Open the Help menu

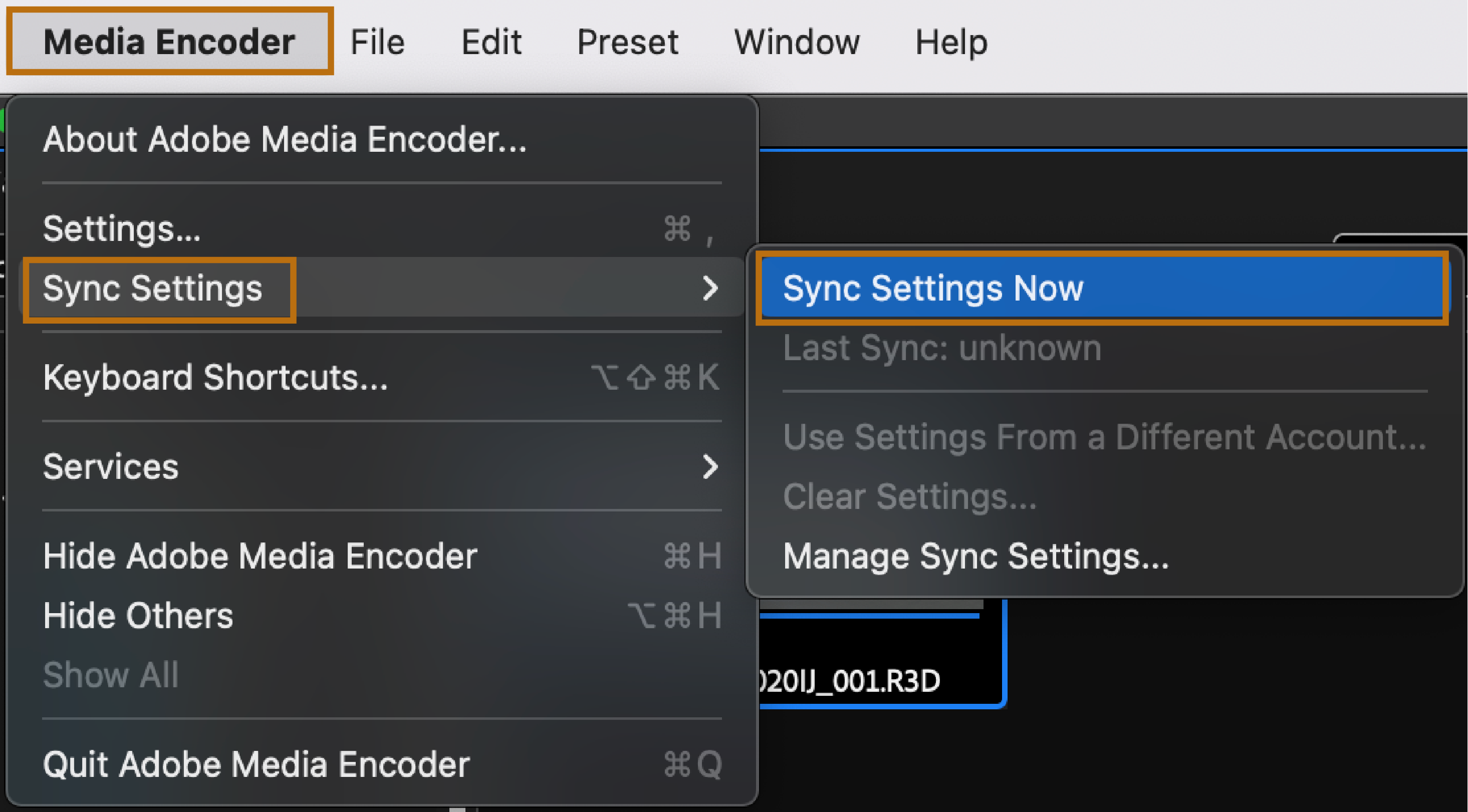(951, 42)
